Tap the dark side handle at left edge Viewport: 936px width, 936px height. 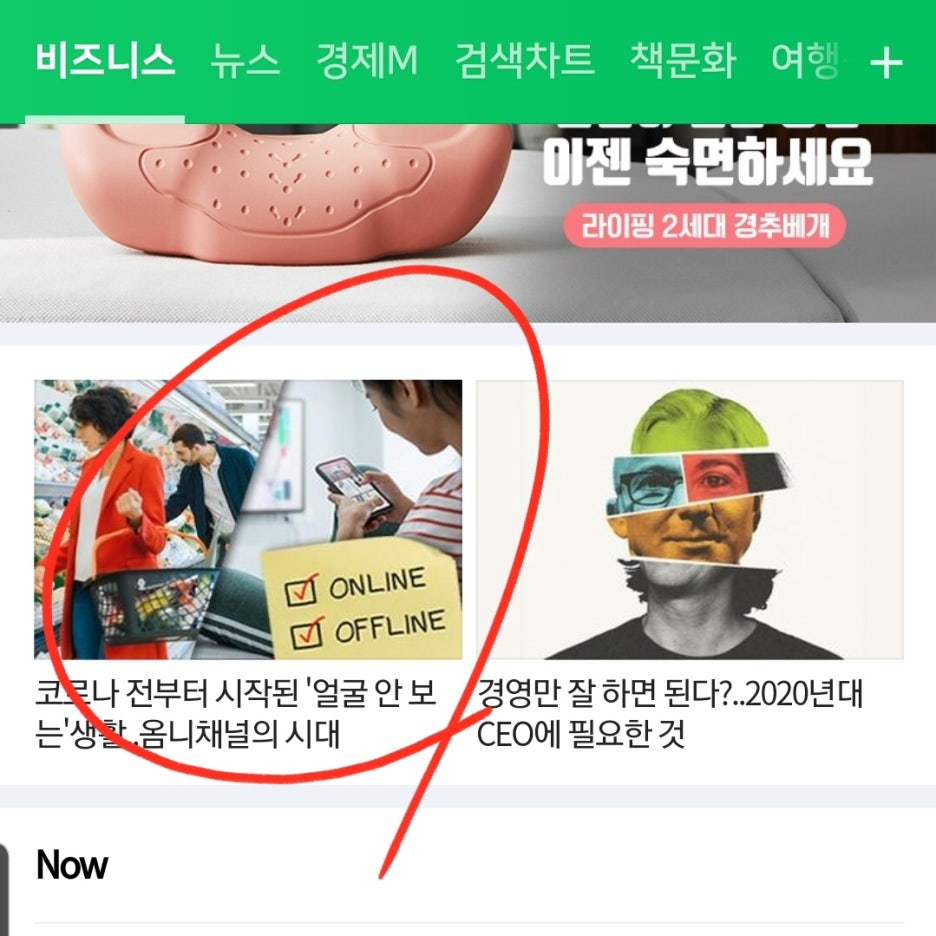pos(4,889)
